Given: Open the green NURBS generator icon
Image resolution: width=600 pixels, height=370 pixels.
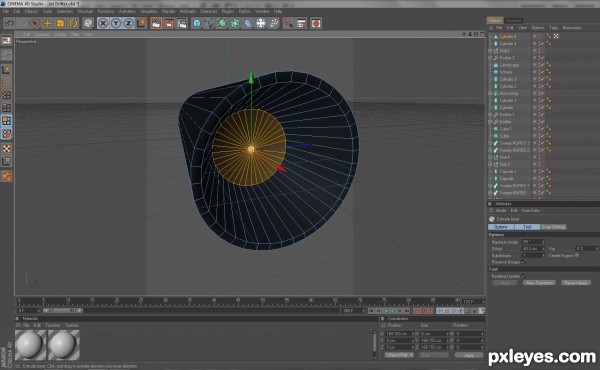Looking at the screenshot, I should (x=222, y=23).
